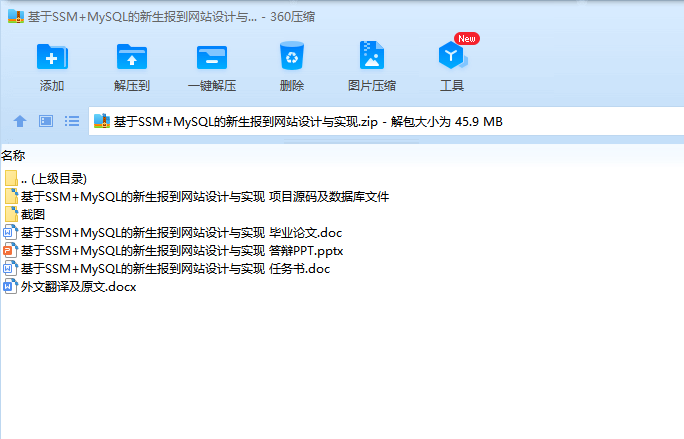This screenshot has width=684, height=439.
Task: Open the 工具 (Tools) icon
Action: pos(452,55)
